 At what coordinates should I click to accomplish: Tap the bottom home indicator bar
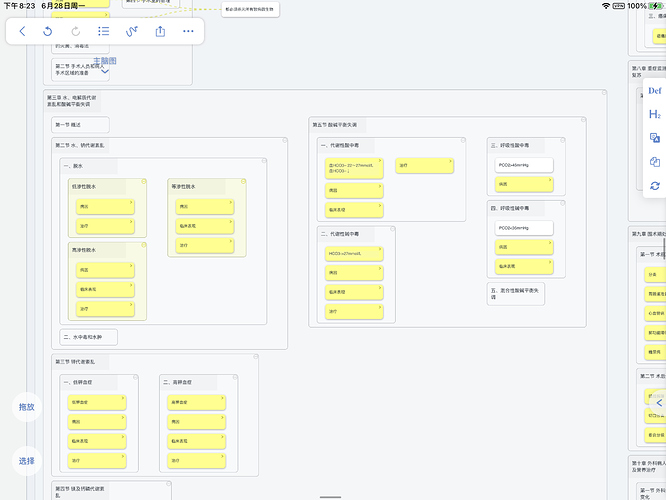tap(330, 497)
